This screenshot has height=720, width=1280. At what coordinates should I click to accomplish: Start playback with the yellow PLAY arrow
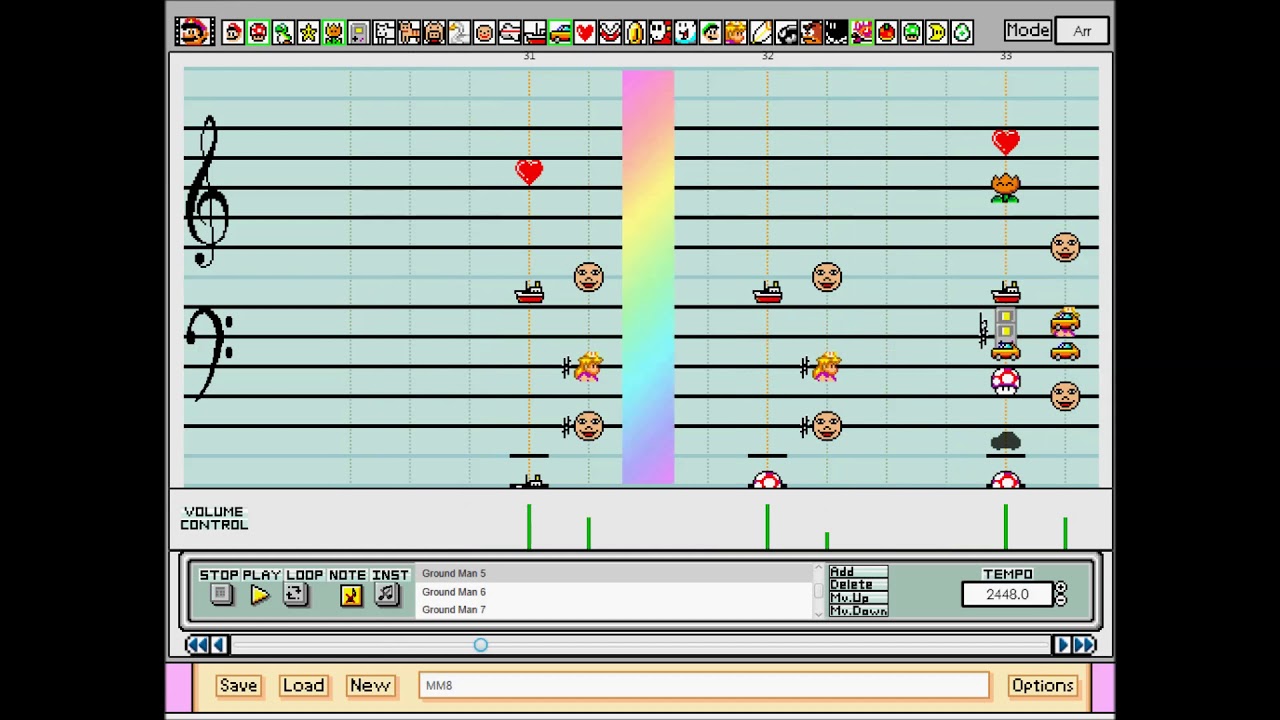[x=260, y=595]
